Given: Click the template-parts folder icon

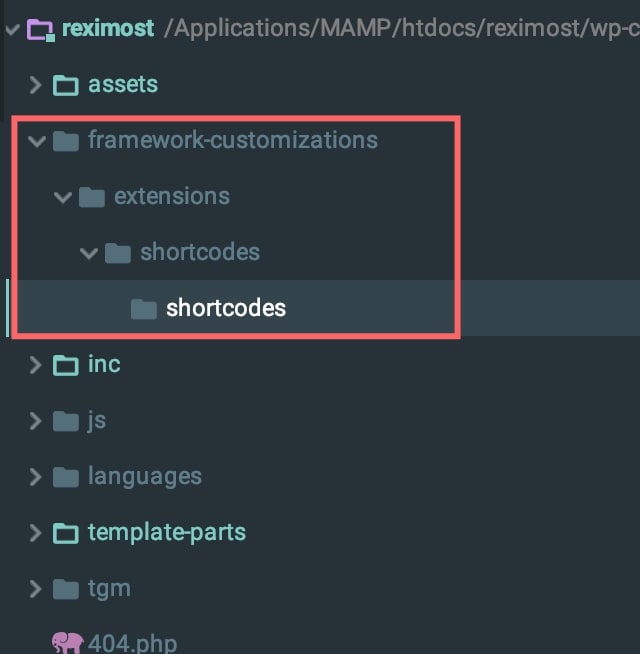Looking at the screenshot, I should pyautogui.click(x=66, y=533).
